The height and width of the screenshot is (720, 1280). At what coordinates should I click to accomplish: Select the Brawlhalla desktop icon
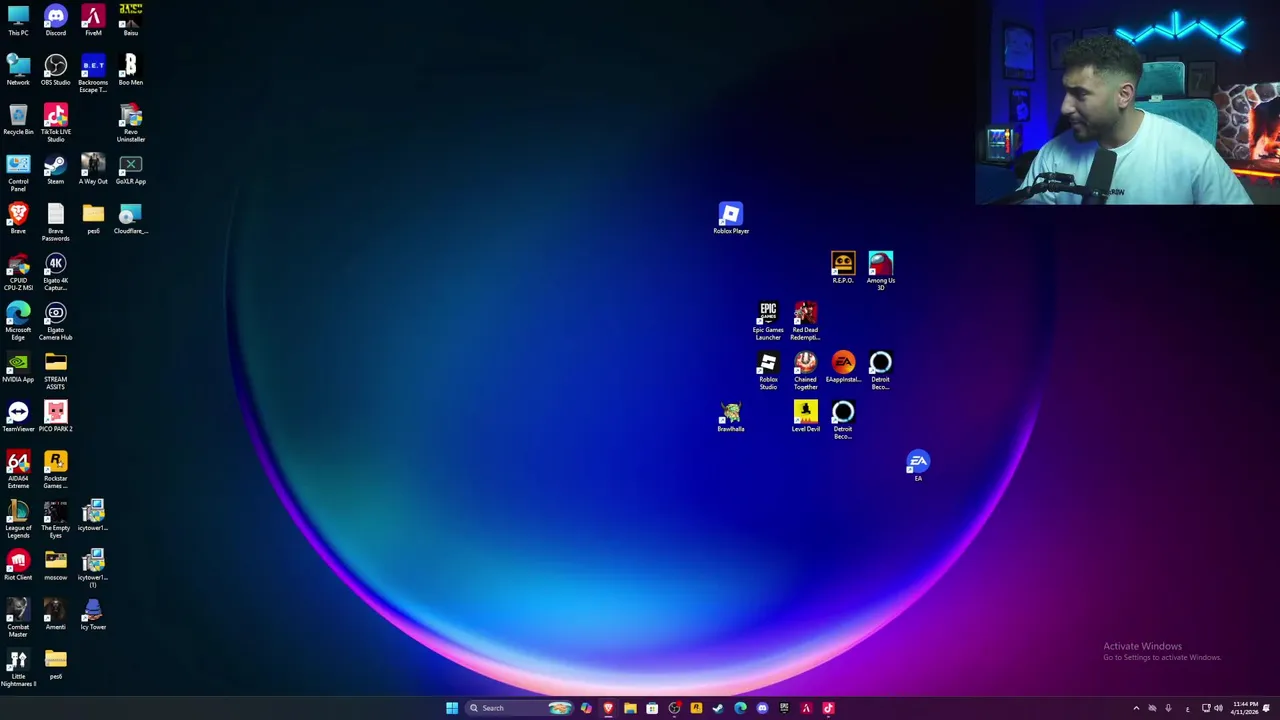[x=731, y=417]
